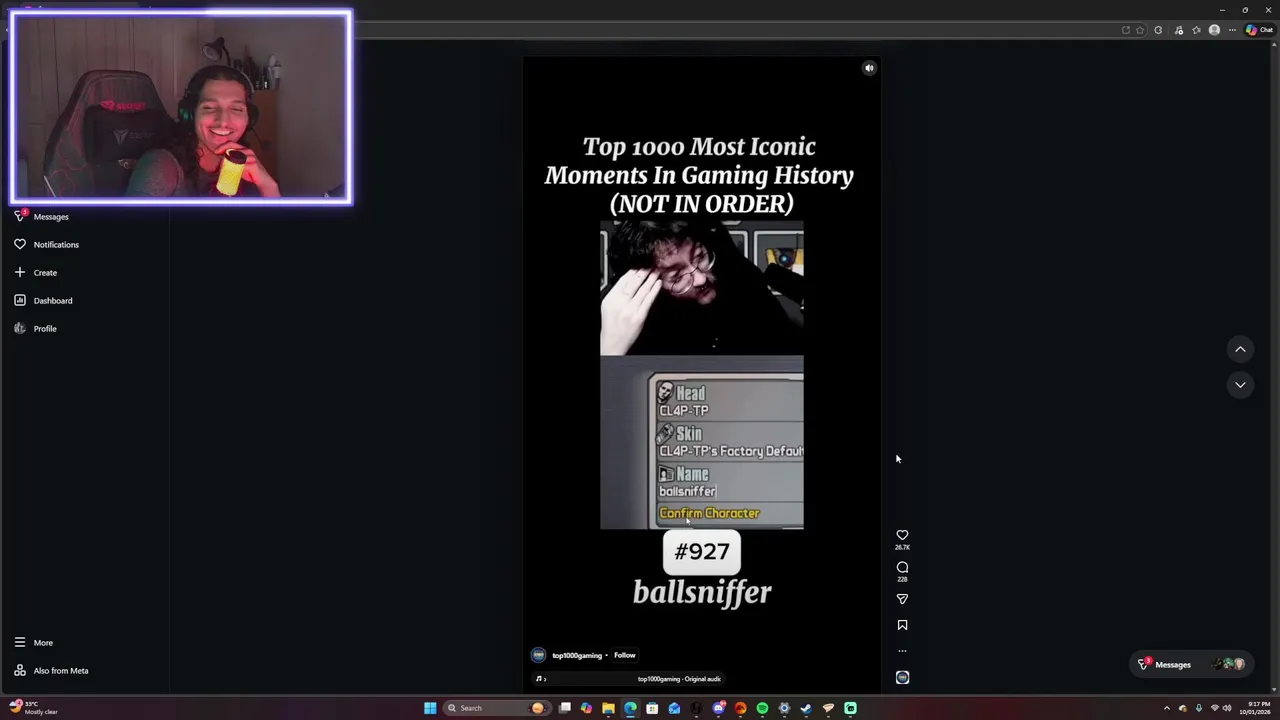
Task: Show hidden system tray icons
Action: coord(1166,708)
